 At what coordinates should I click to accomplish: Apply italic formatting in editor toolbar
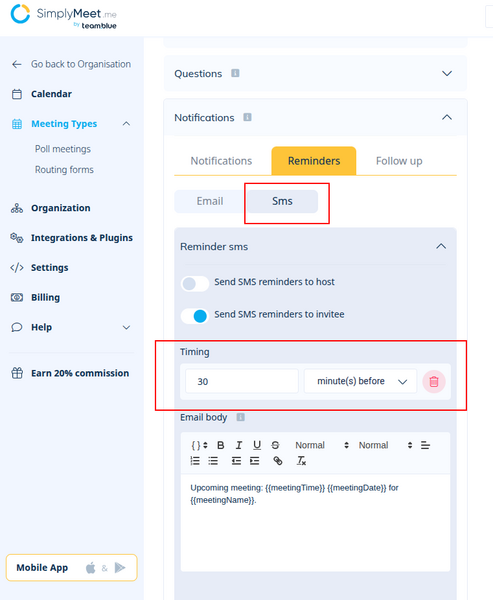pos(239,445)
